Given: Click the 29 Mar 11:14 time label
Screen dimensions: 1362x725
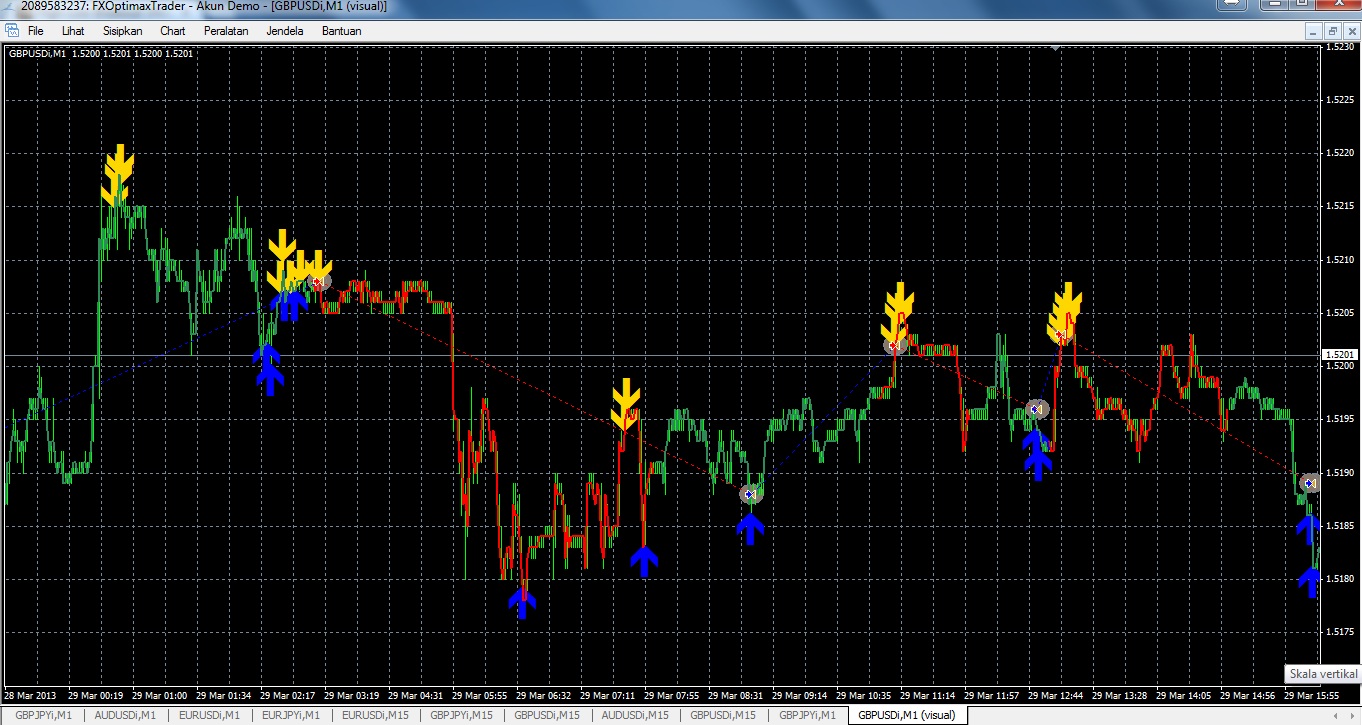Looking at the screenshot, I should 929,695.
